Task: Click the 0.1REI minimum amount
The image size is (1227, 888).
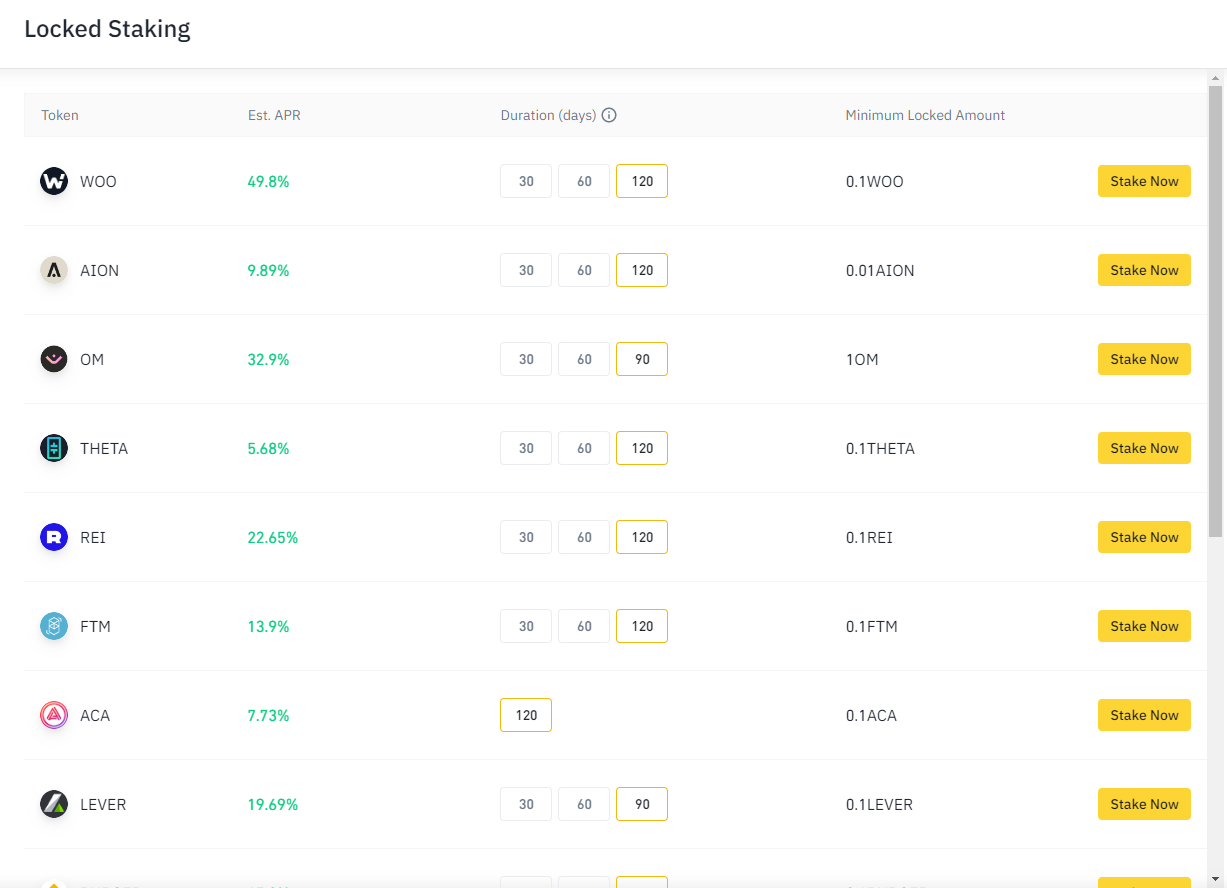Action: [869, 537]
